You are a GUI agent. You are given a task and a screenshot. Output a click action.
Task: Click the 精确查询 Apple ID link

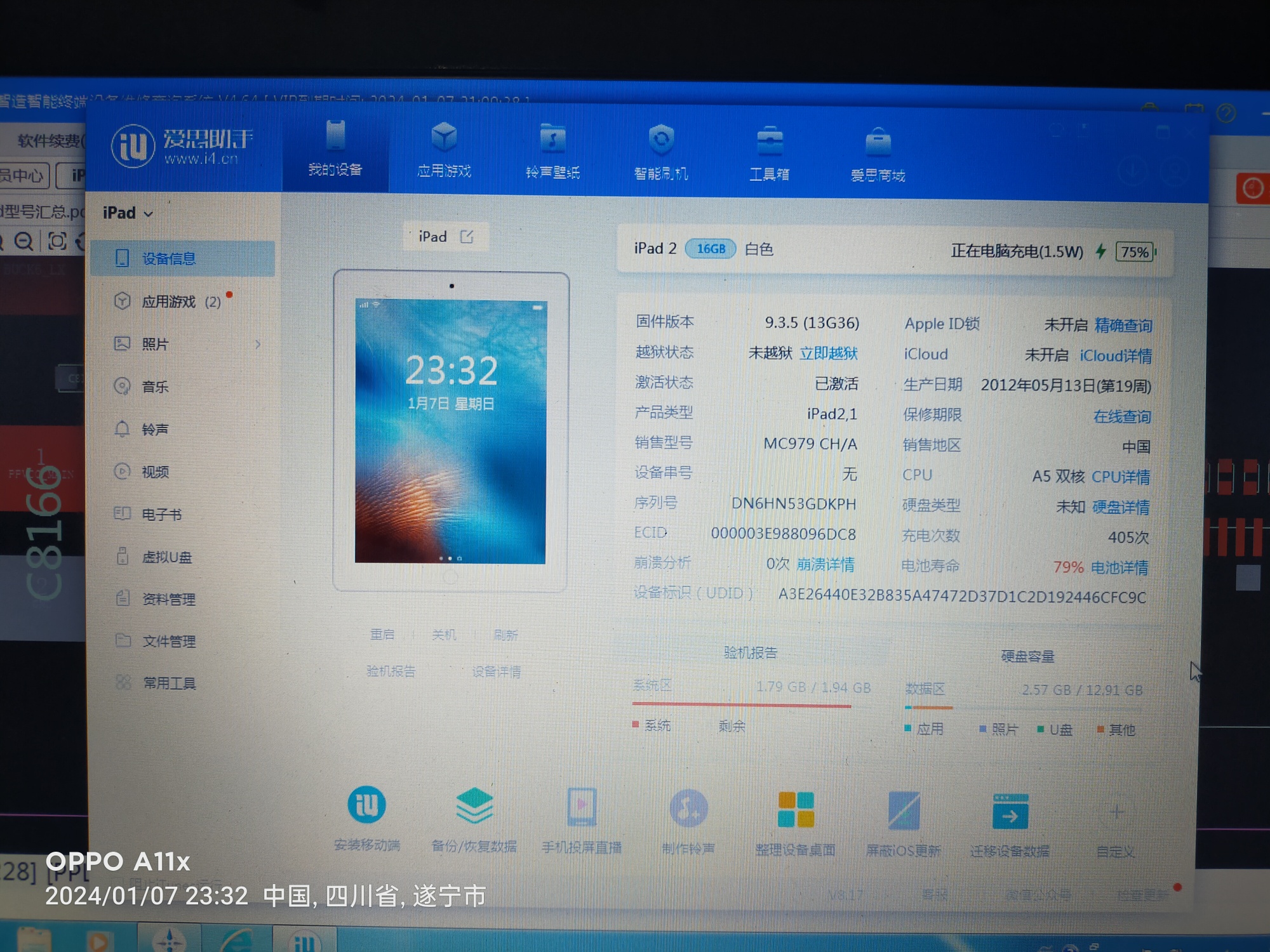[x=1123, y=325]
